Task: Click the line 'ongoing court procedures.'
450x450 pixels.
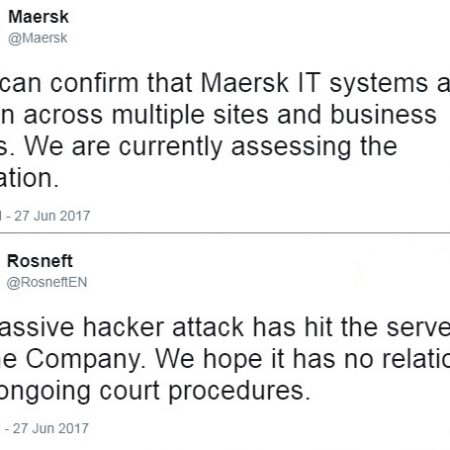Action: 155,391
